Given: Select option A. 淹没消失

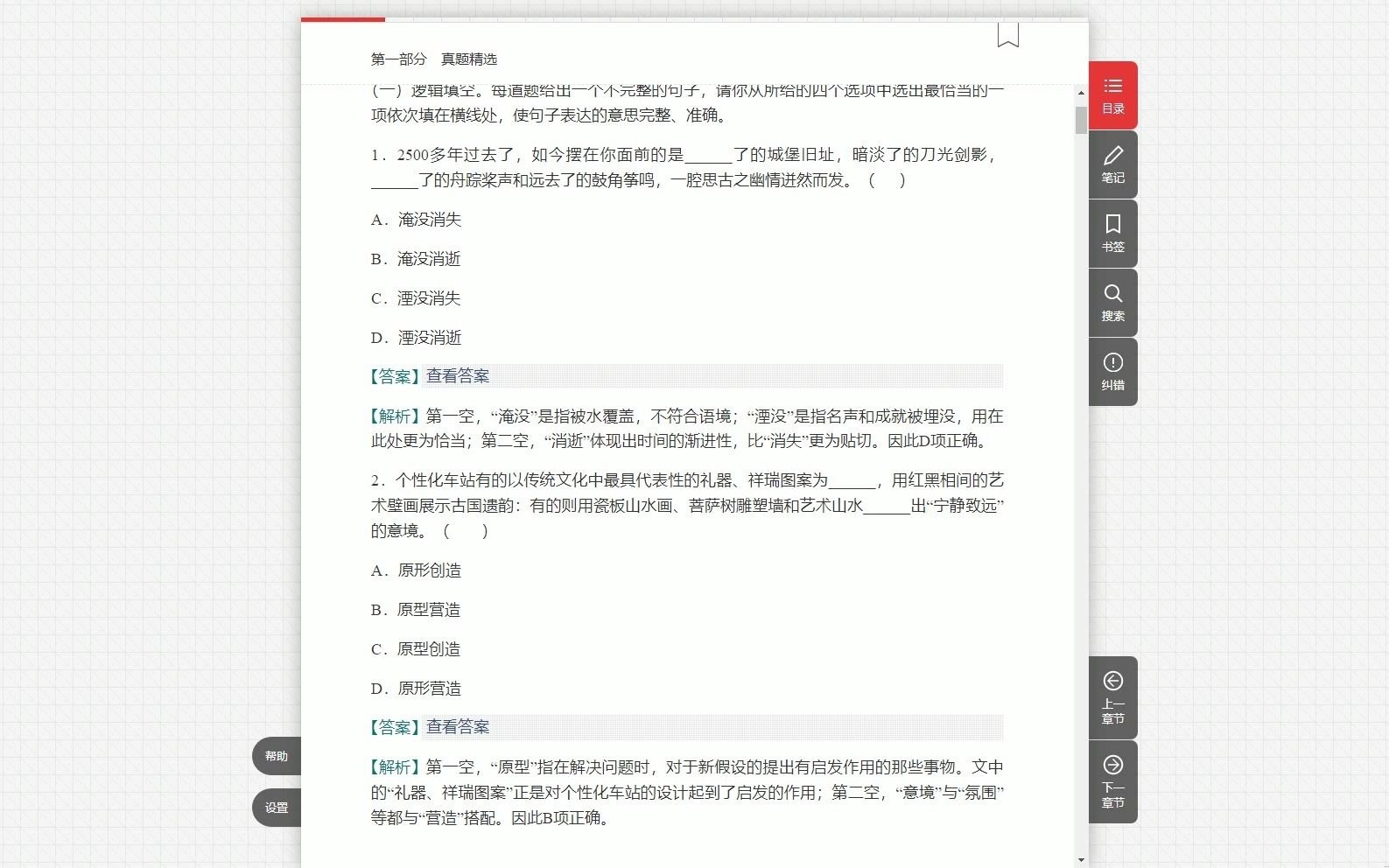Looking at the screenshot, I should pos(416,220).
